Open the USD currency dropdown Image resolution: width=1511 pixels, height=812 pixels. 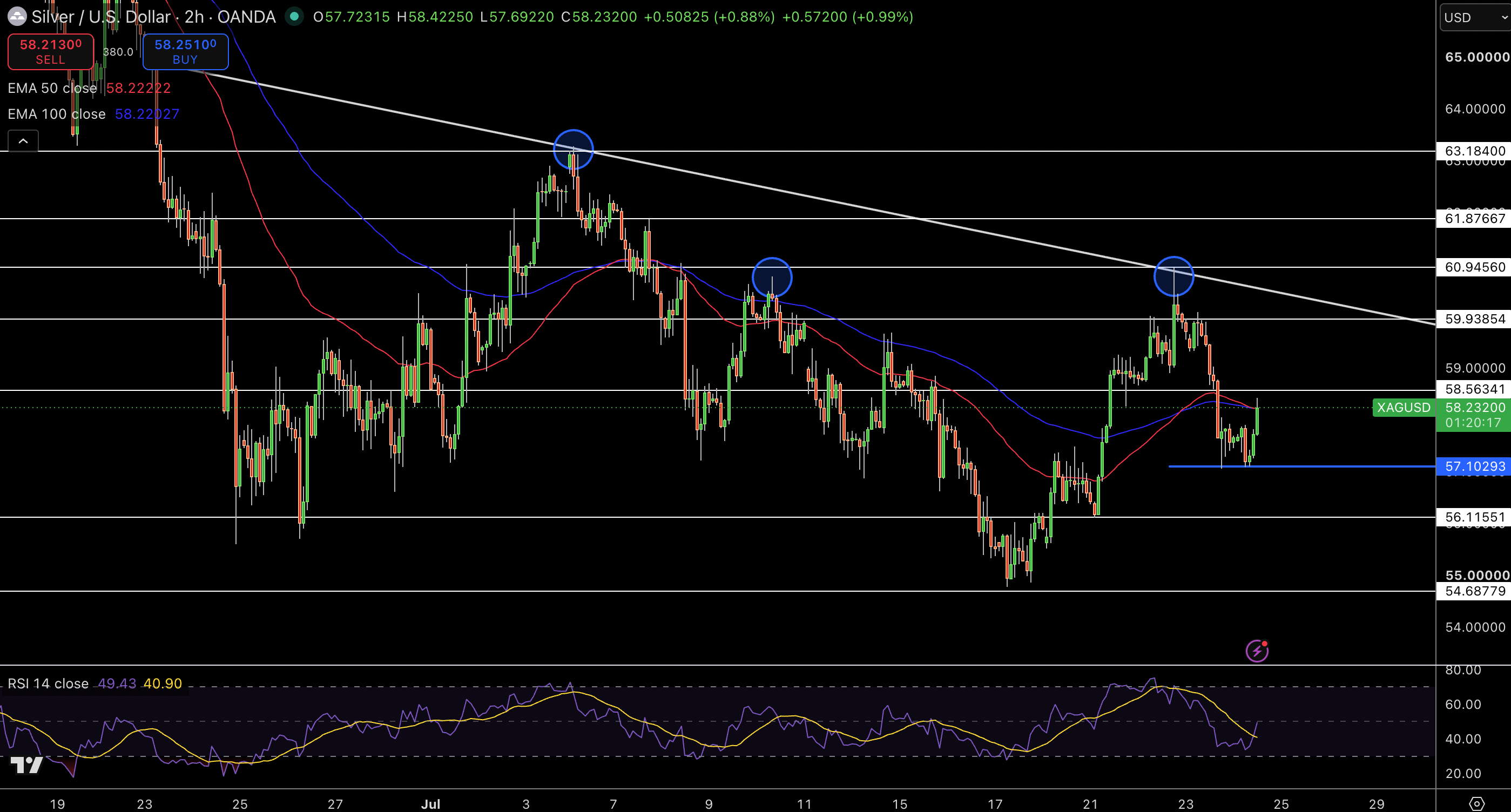point(1475,18)
